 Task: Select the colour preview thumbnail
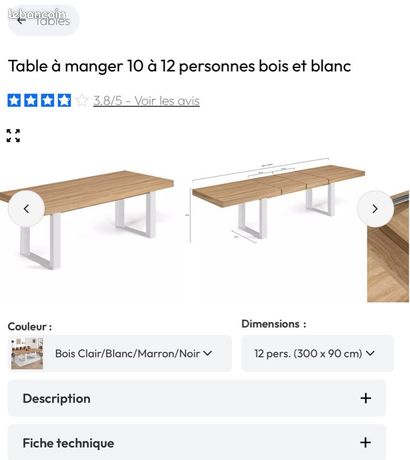click(x=27, y=353)
